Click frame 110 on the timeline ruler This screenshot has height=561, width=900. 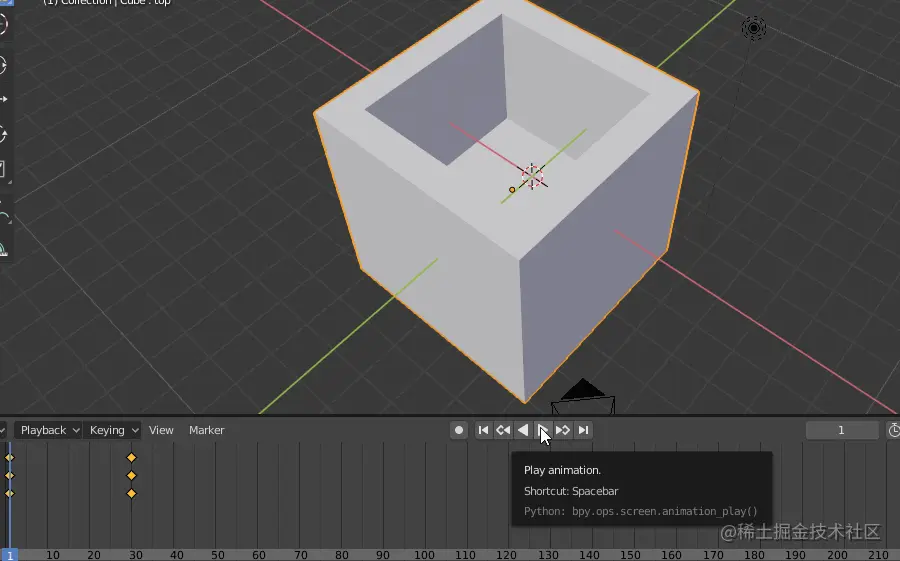click(465, 555)
